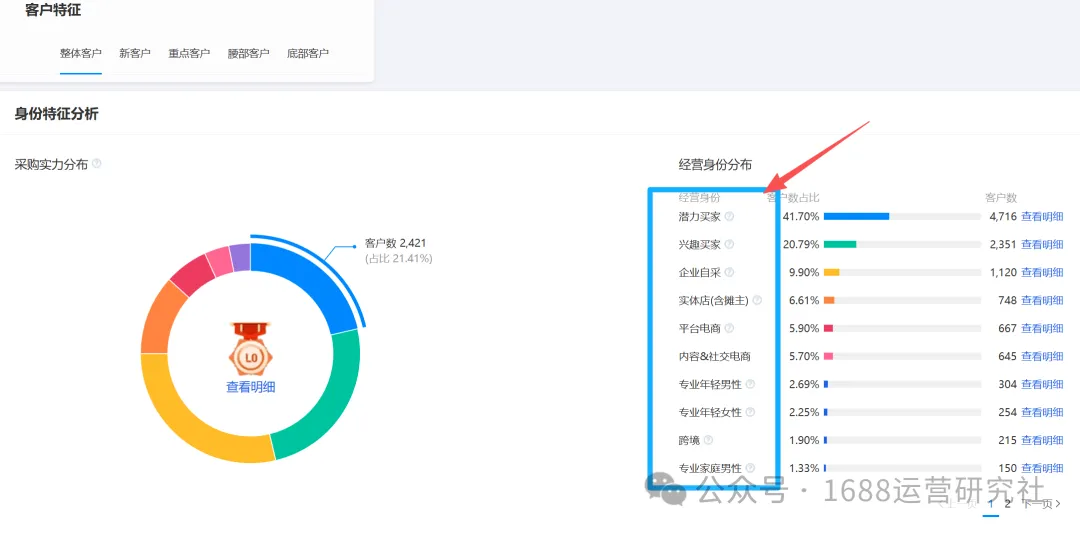Screen dimensions: 1080x534
Task: Click the L0 medal badge in donut chart
Action: (x=251, y=349)
